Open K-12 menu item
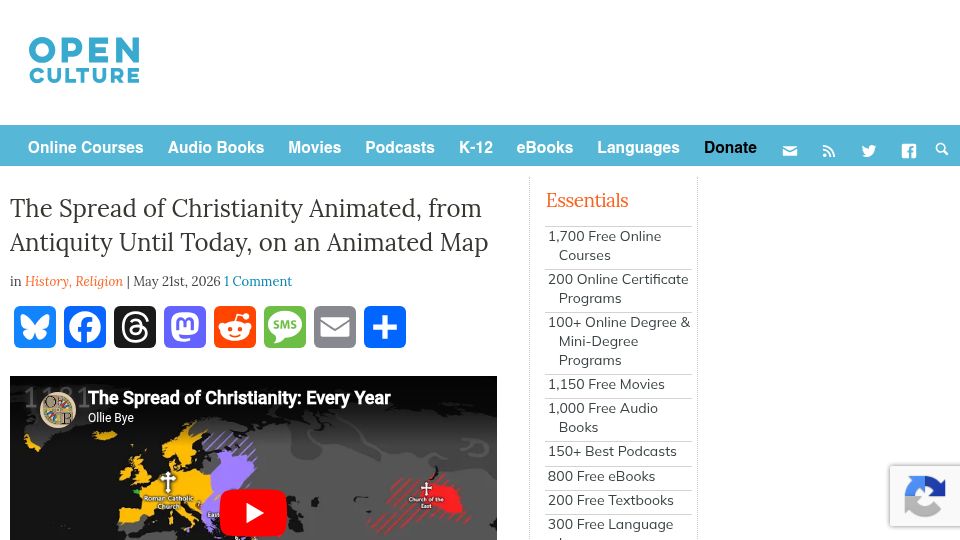Viewport: 960px width, 540px height. tap(476, 148)
